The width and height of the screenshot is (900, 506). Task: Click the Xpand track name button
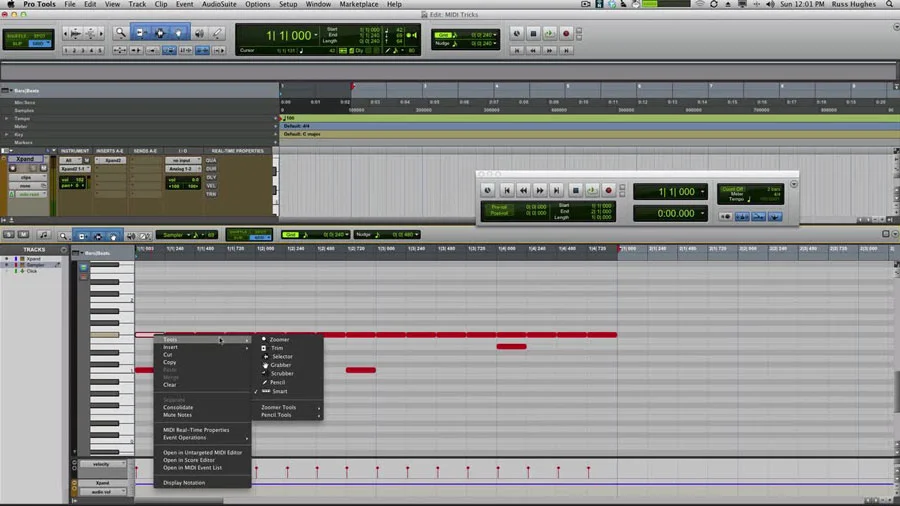point(26,159)
